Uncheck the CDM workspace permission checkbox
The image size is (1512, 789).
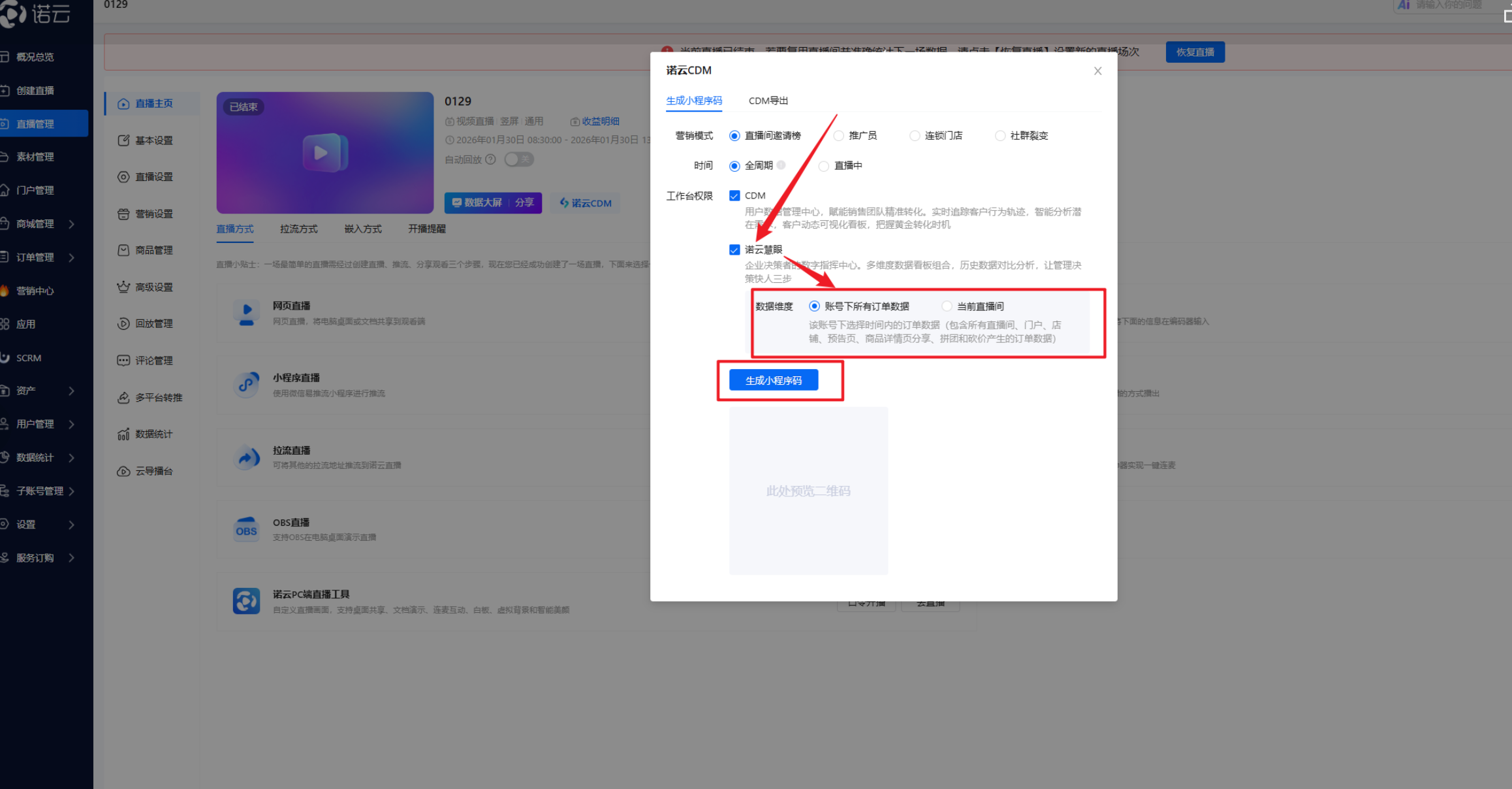pos(734,195)
